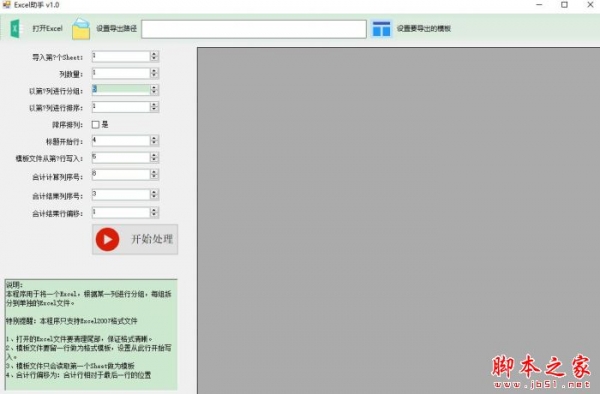Increase the 导入第?个Sheet value with up arrow
Image resolution: width=600 pixels, height=394 pixels.
[154, 54]
